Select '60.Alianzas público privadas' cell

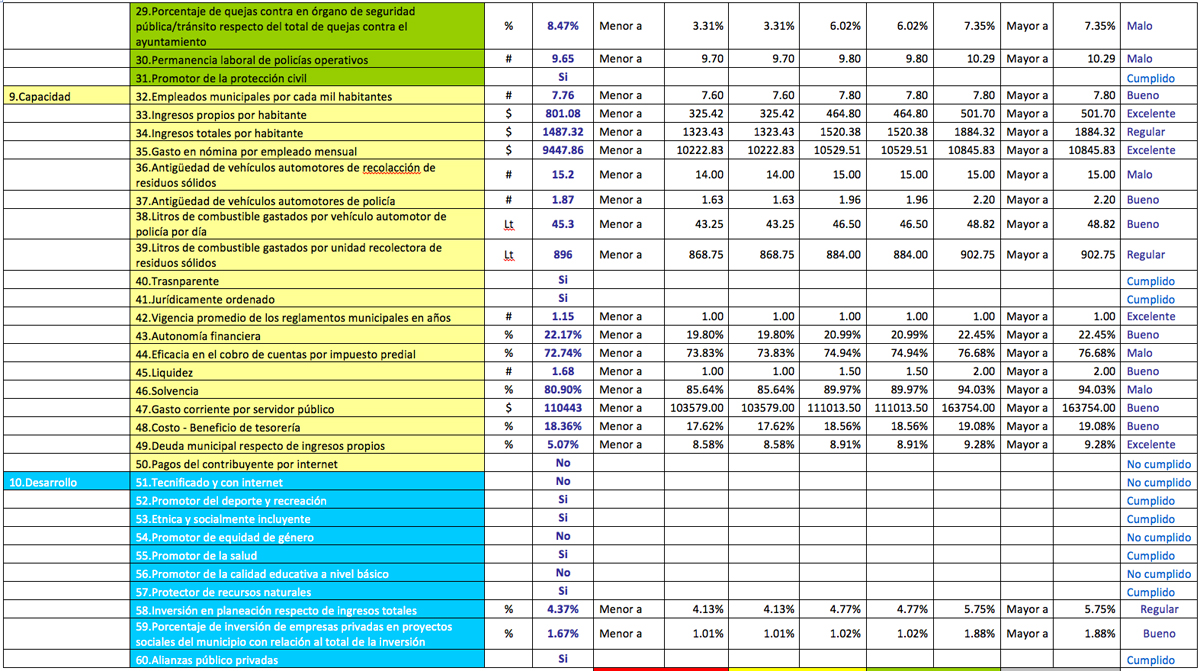pyautogui.click(x=308, y=660)
